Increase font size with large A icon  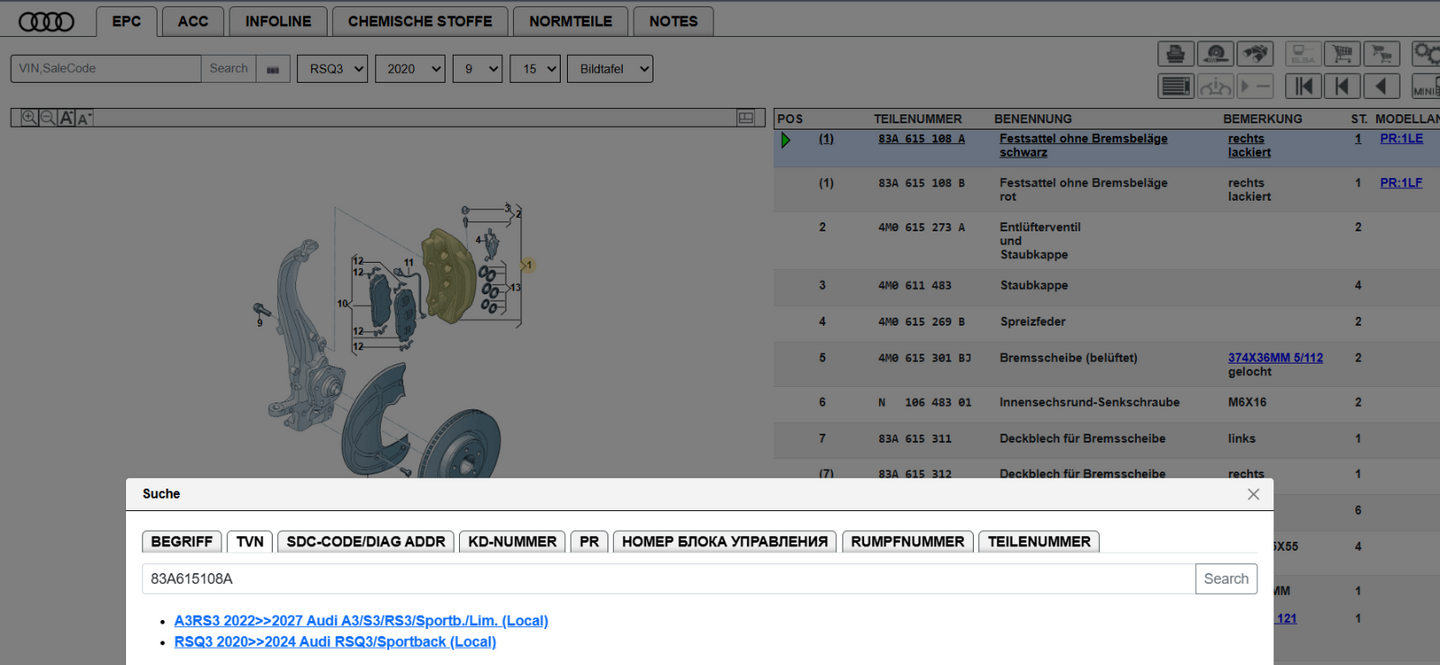click(66, 118)
